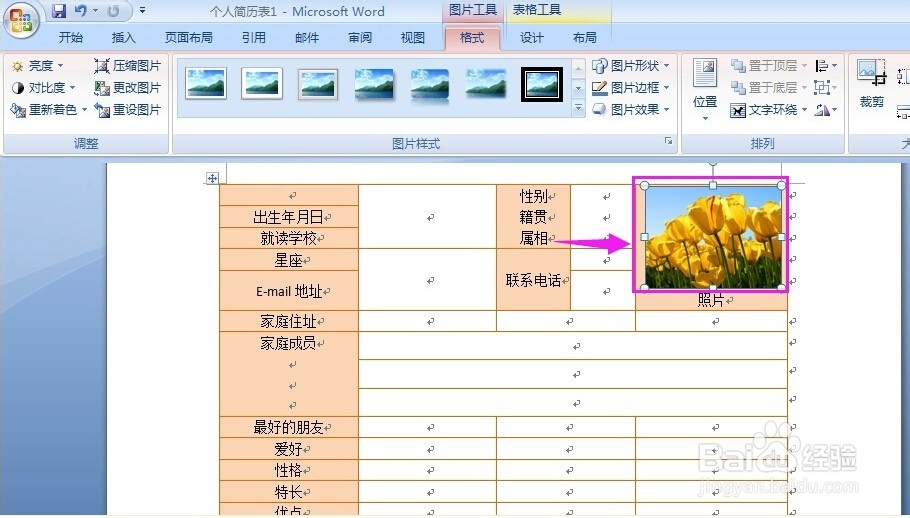The width and height of the screenshot is (910, 518).
Task: Apply the sixth soft-edge picture style
Action: 486,84
